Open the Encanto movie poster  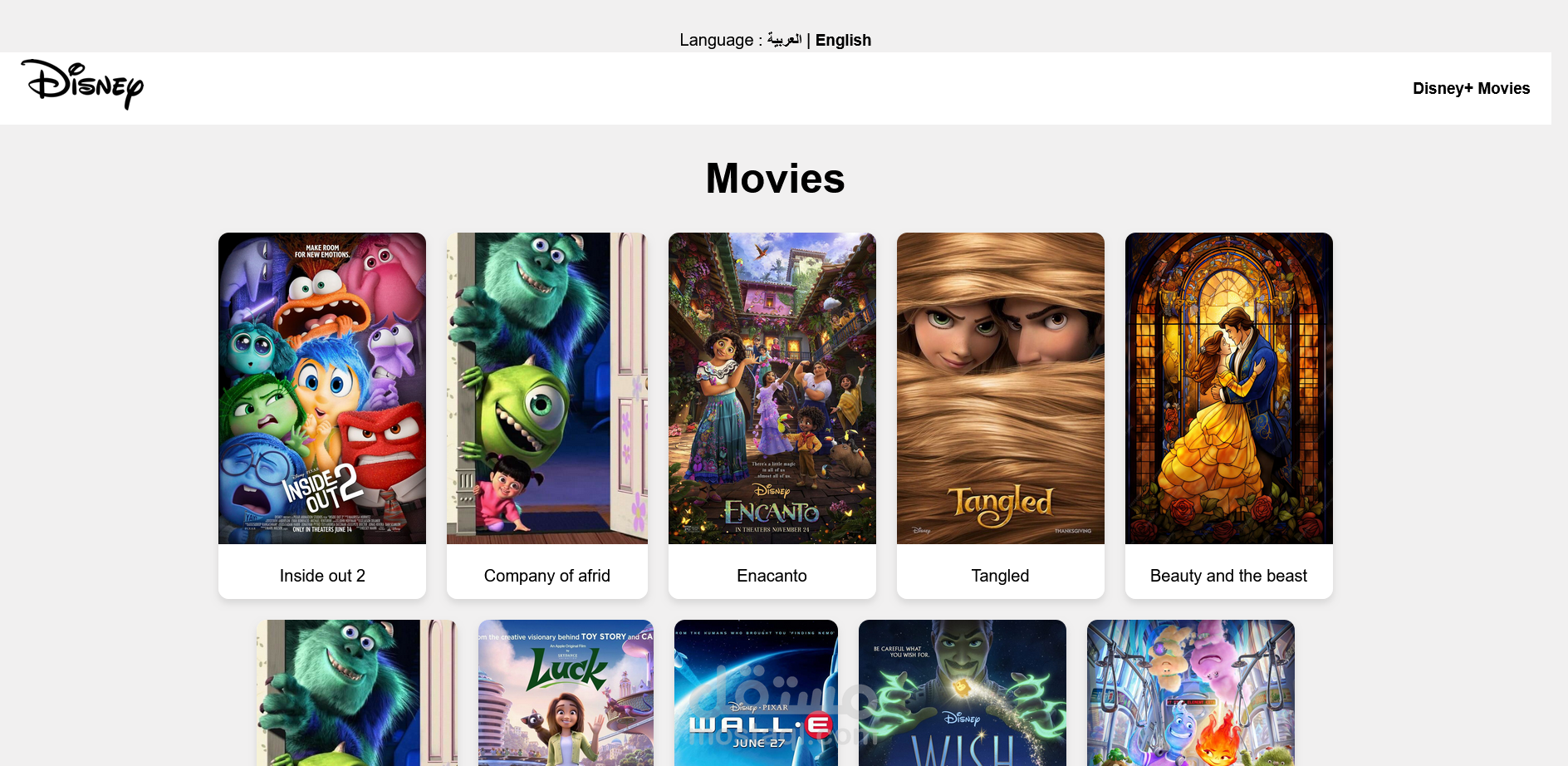(x=772, y=388)
